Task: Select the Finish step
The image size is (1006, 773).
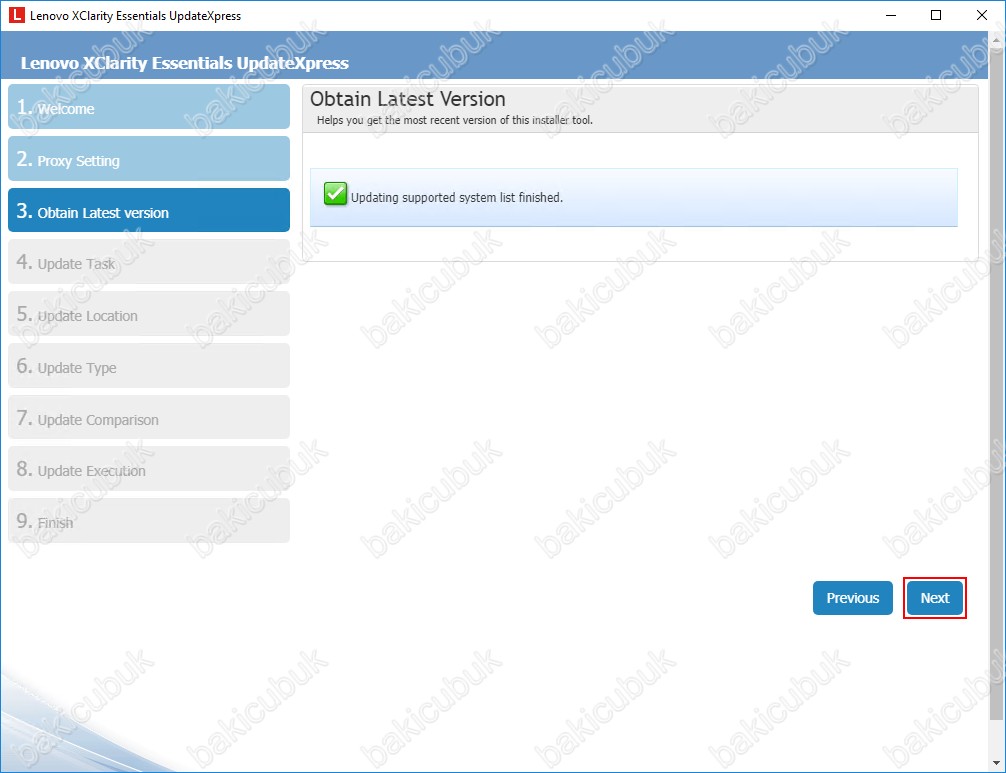Action: tap(149, 522)
